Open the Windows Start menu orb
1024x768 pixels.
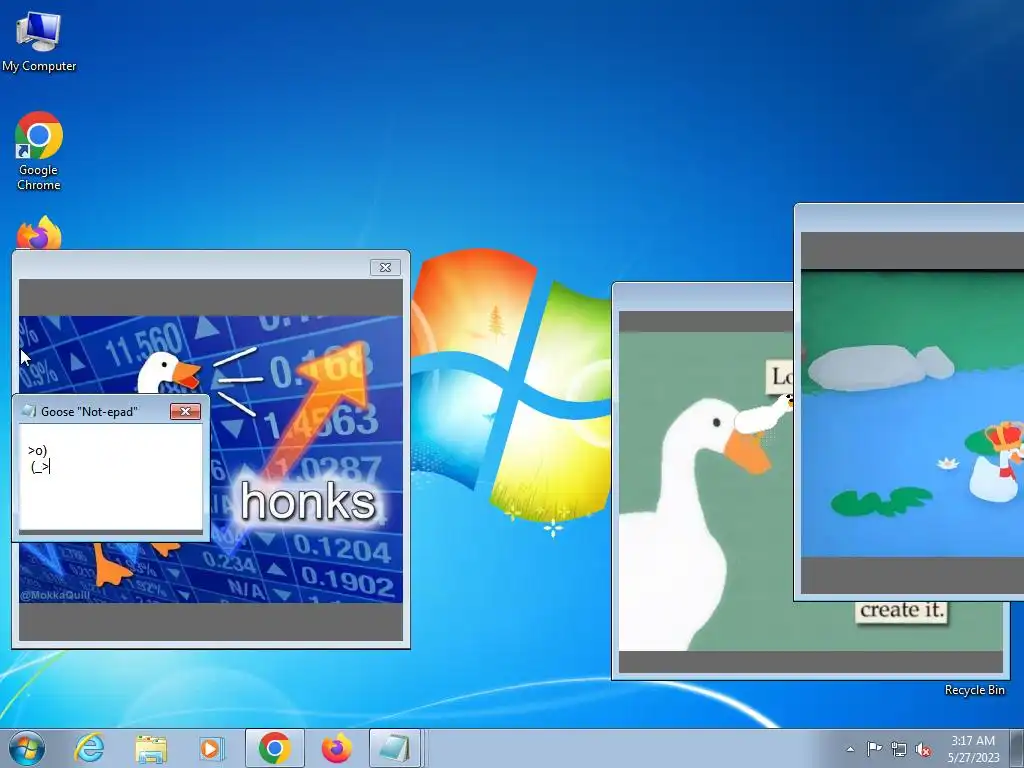(27, 748)
